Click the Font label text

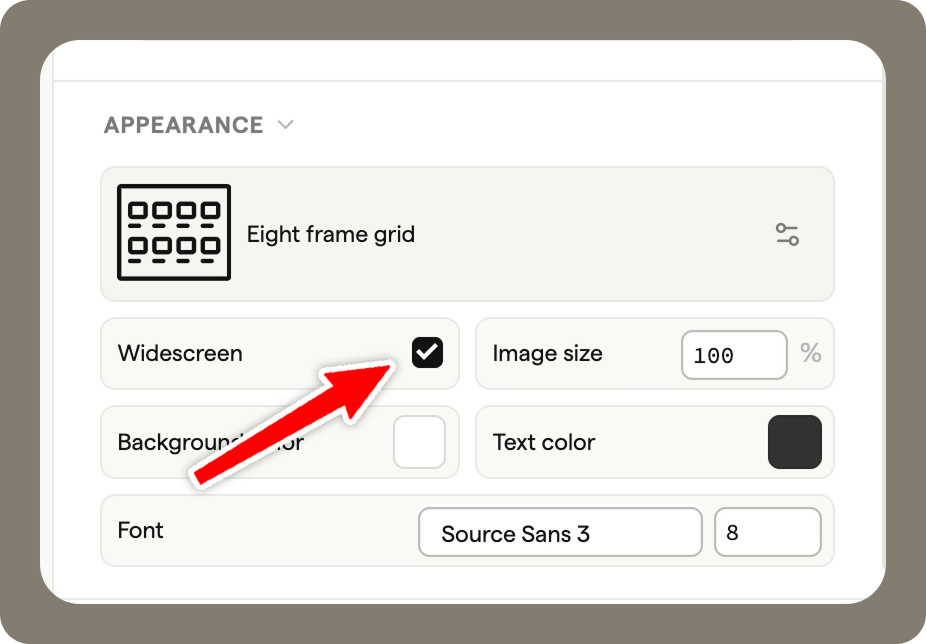click(x=141, y=530)
